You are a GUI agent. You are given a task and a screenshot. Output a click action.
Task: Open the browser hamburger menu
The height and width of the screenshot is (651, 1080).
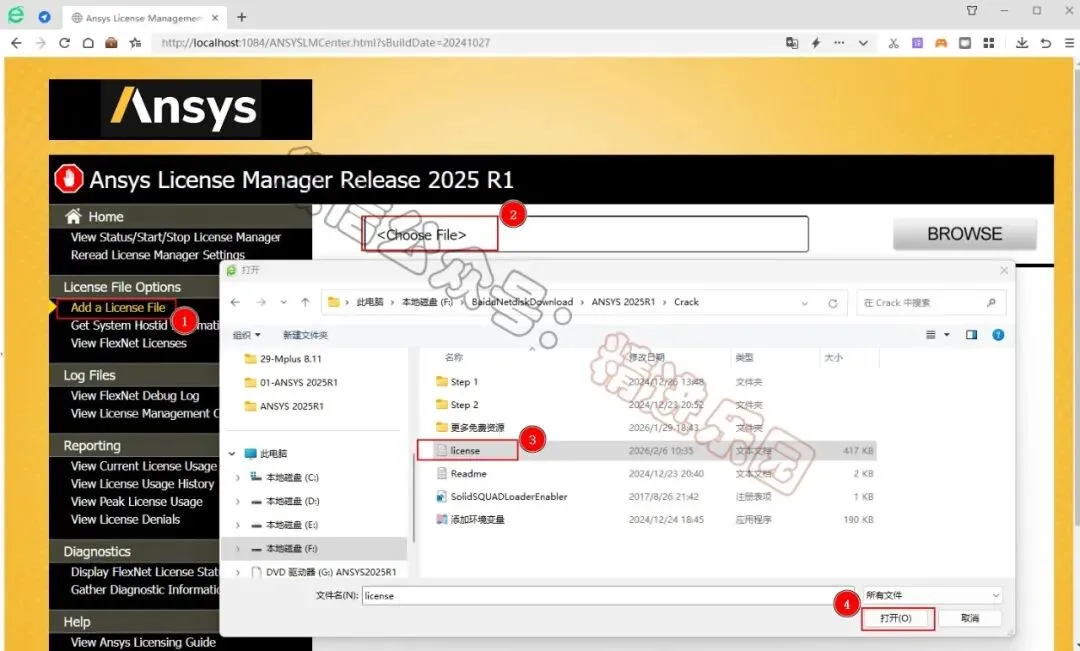[1069, 43]
